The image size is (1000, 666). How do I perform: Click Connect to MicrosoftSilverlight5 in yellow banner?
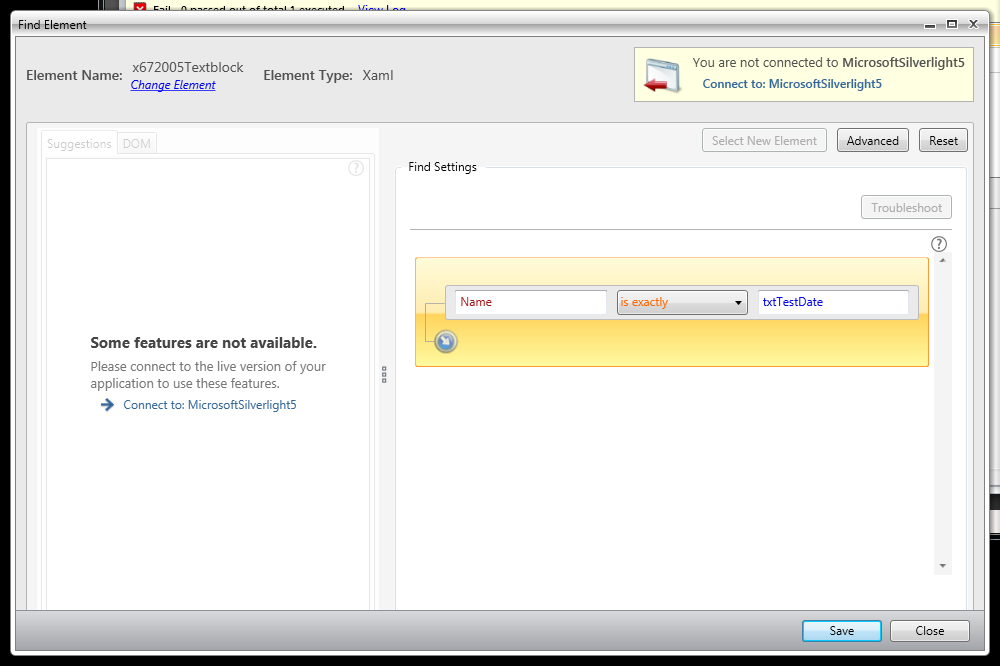pyautogui.click(x=792, y=84)
